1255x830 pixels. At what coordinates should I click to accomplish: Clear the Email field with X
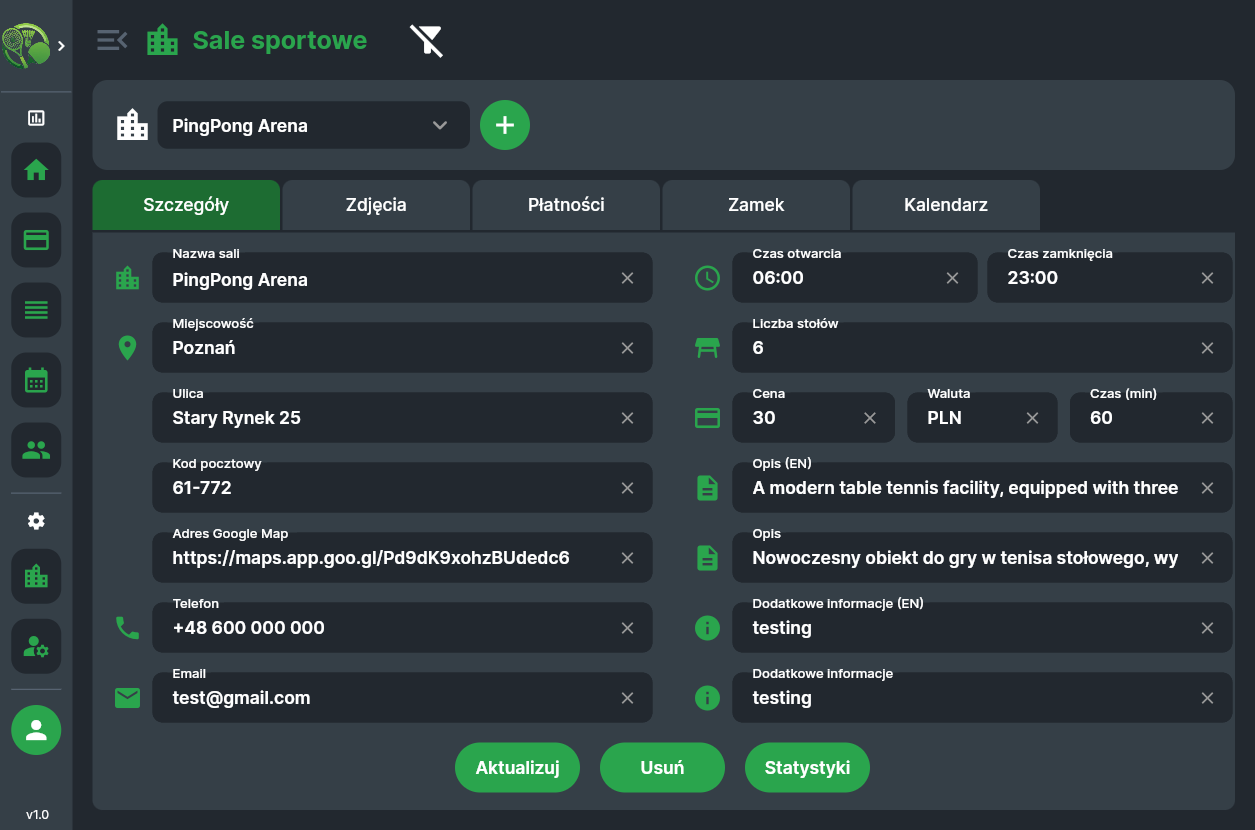627,698
